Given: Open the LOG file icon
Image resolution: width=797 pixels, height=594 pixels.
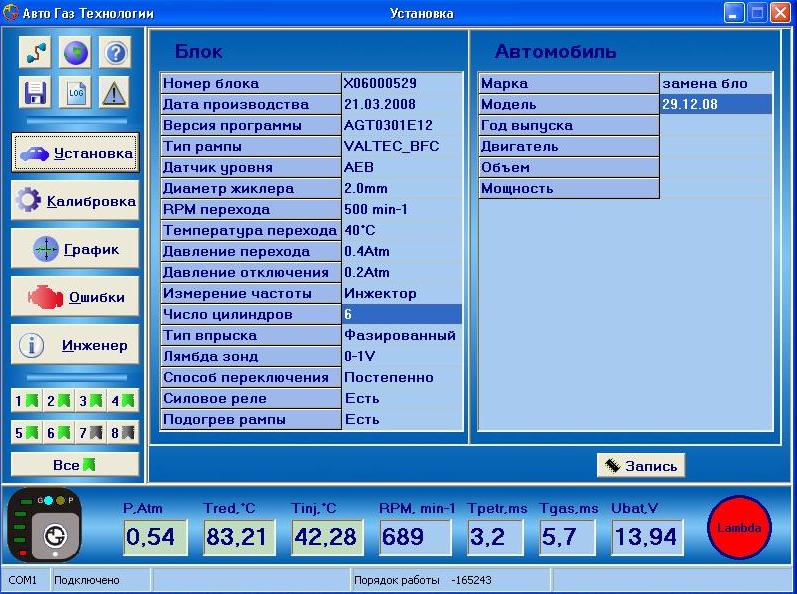Looking at the screenshot, I should tap(75, 93).
